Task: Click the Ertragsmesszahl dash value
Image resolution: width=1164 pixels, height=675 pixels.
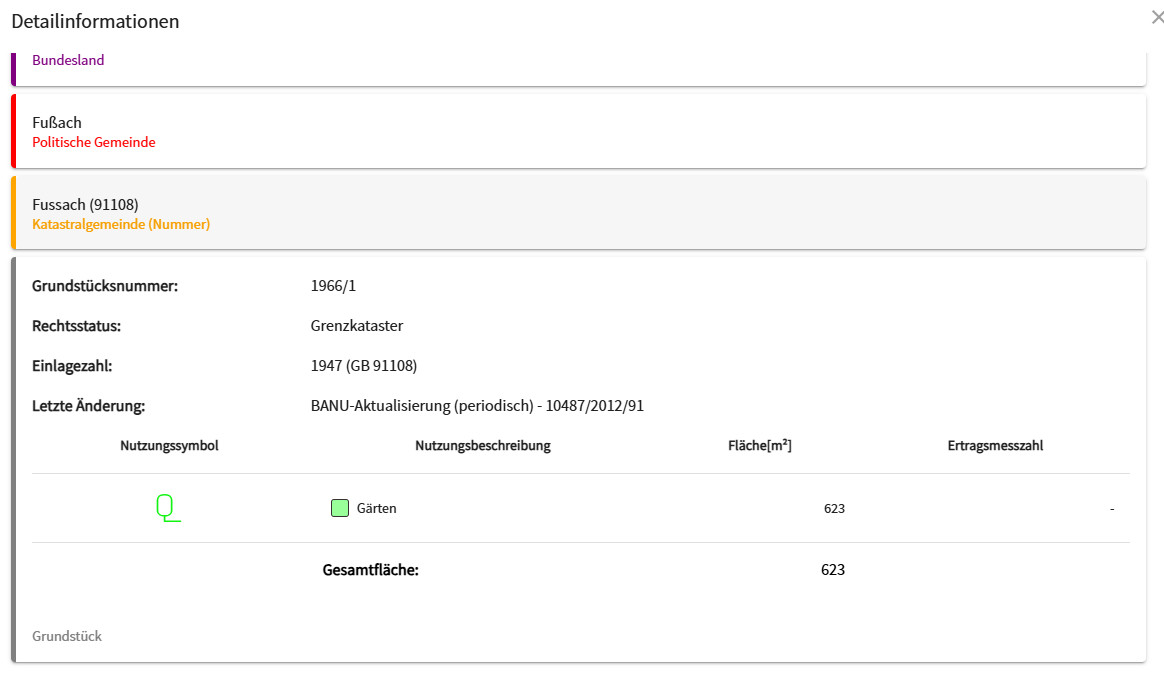Action: pos(1112,509)
